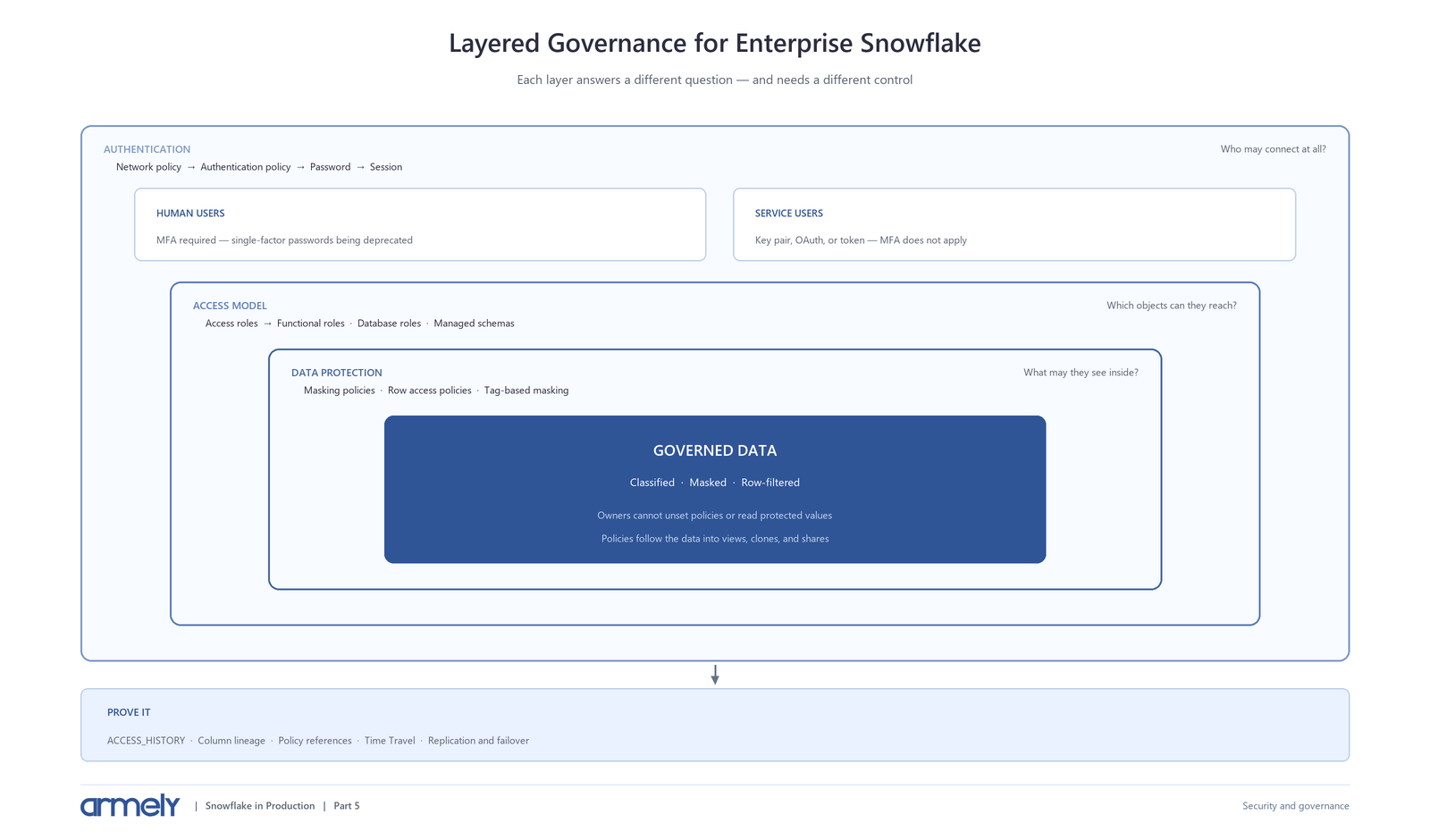Screen dimensions: 1430x840
Task: Select the title 'Layered Governance for Enterprise Snowflake'
Action: click(715, 43)
